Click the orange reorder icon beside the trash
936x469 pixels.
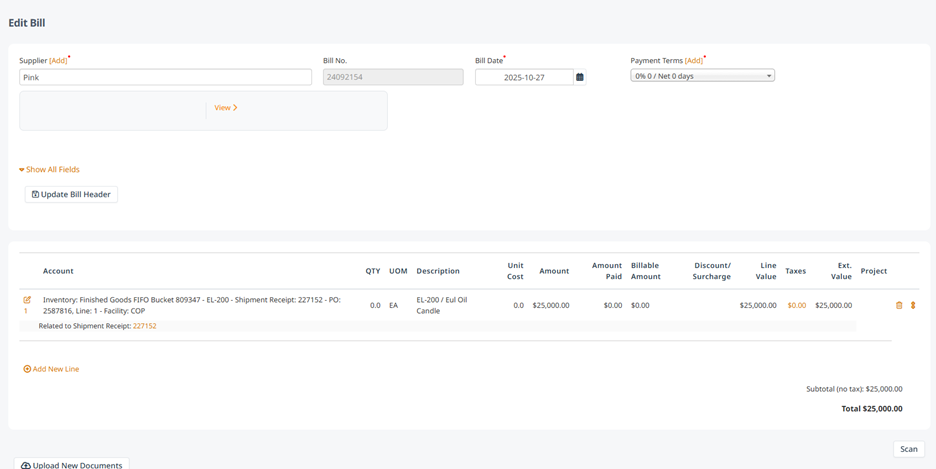point(913,306)
